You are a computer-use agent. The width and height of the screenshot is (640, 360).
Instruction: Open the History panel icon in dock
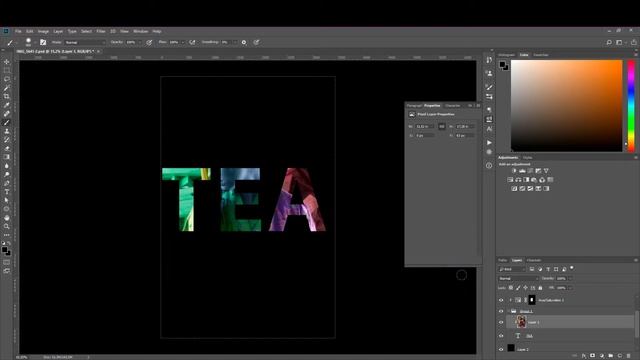point(489,60)
